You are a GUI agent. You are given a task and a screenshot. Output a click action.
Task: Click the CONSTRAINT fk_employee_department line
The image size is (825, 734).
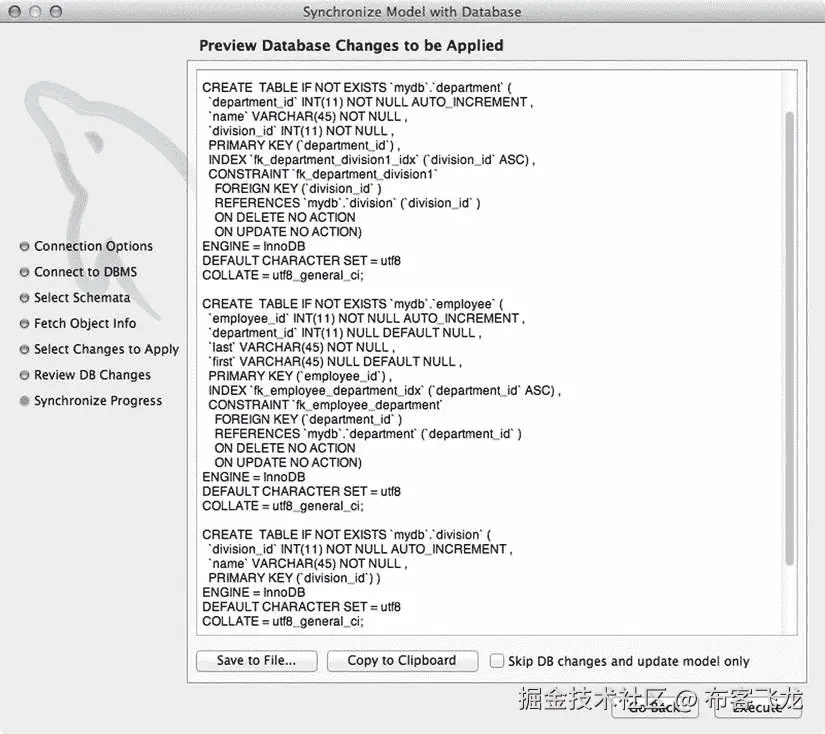325,405
